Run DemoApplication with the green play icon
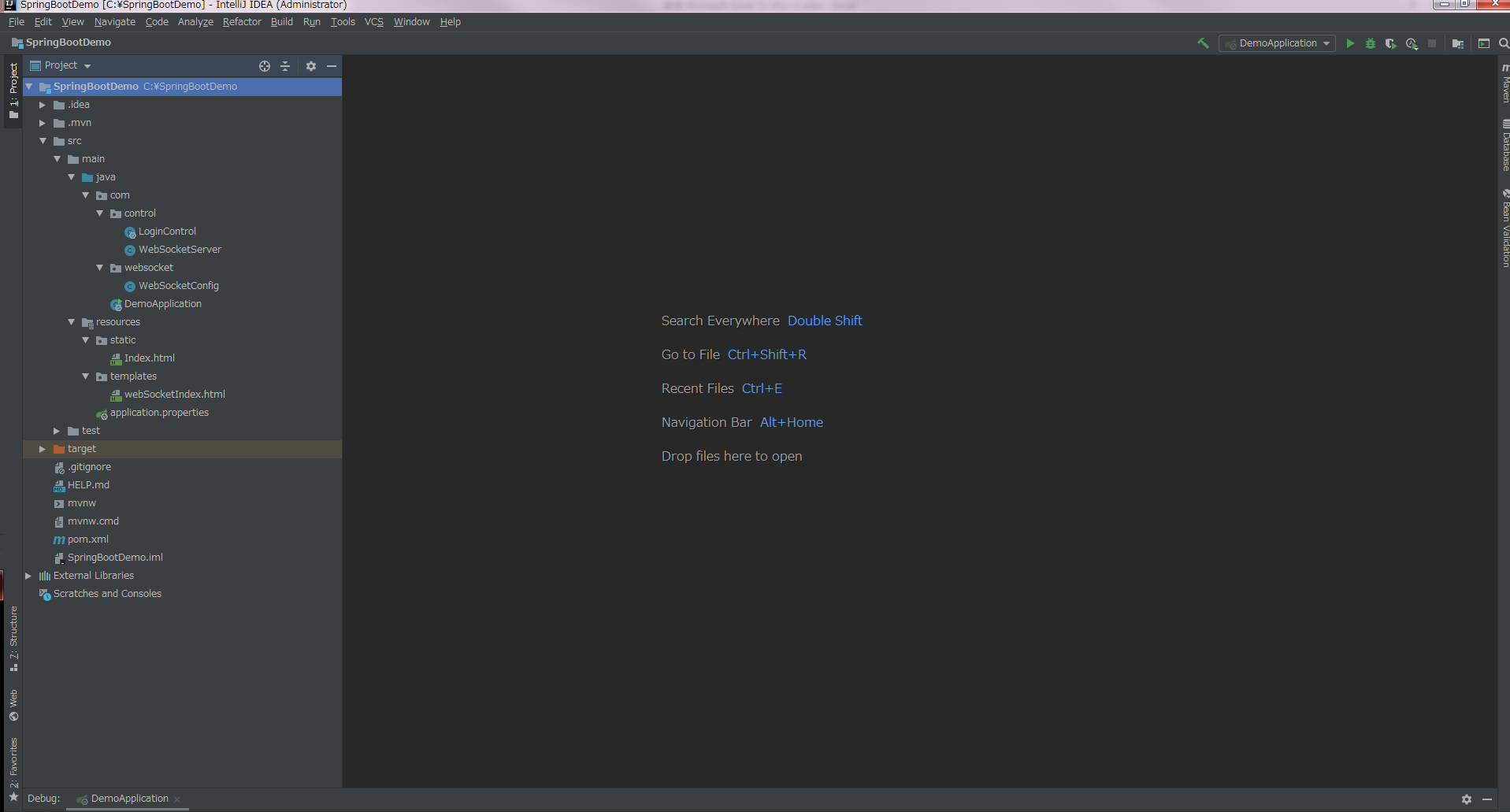The width and height of the screenshot is (1510, 812). point(1350,43)
